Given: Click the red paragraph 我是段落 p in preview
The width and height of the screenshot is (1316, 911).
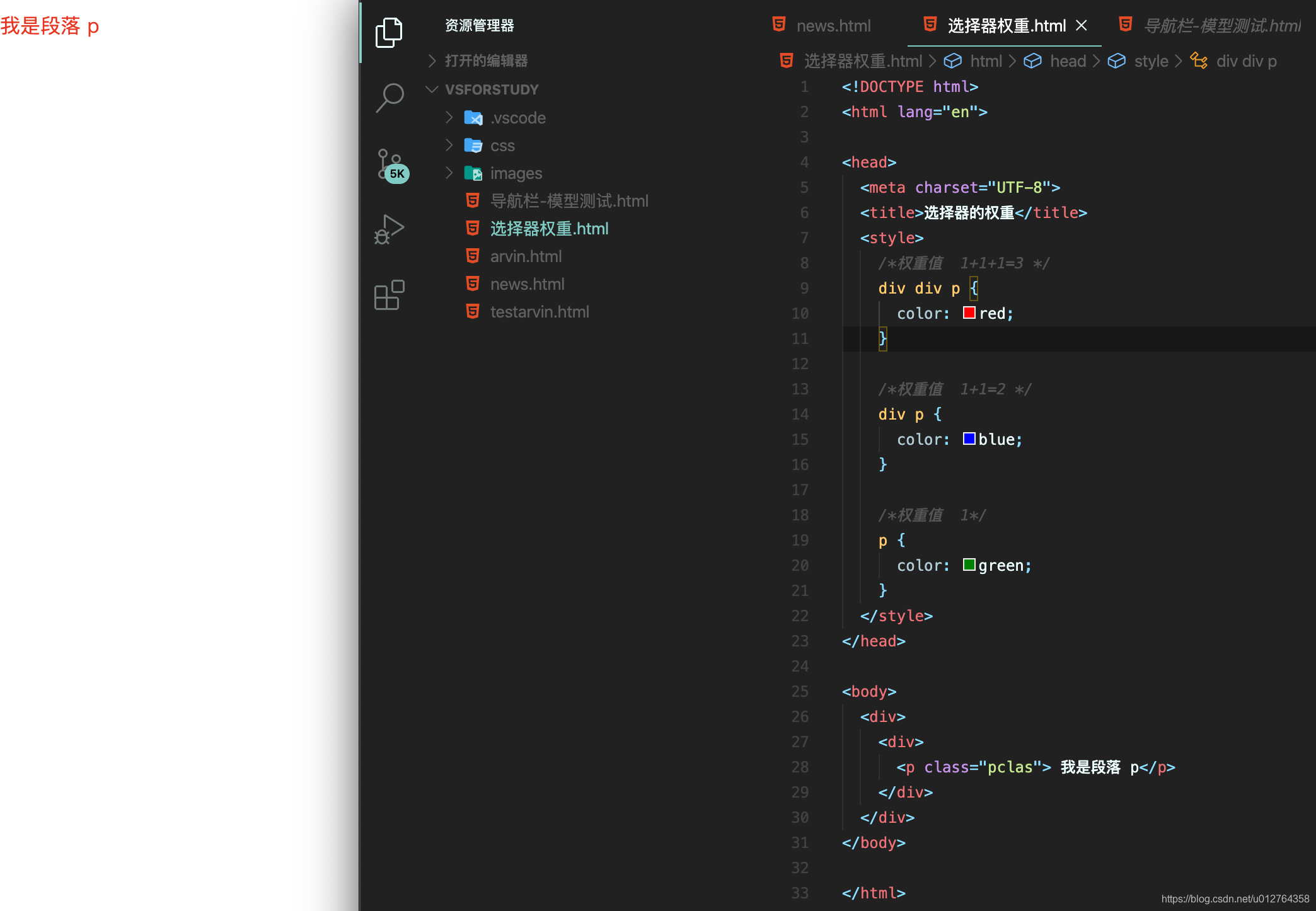Looking at the screenshot, I should (x=50, y=26).
